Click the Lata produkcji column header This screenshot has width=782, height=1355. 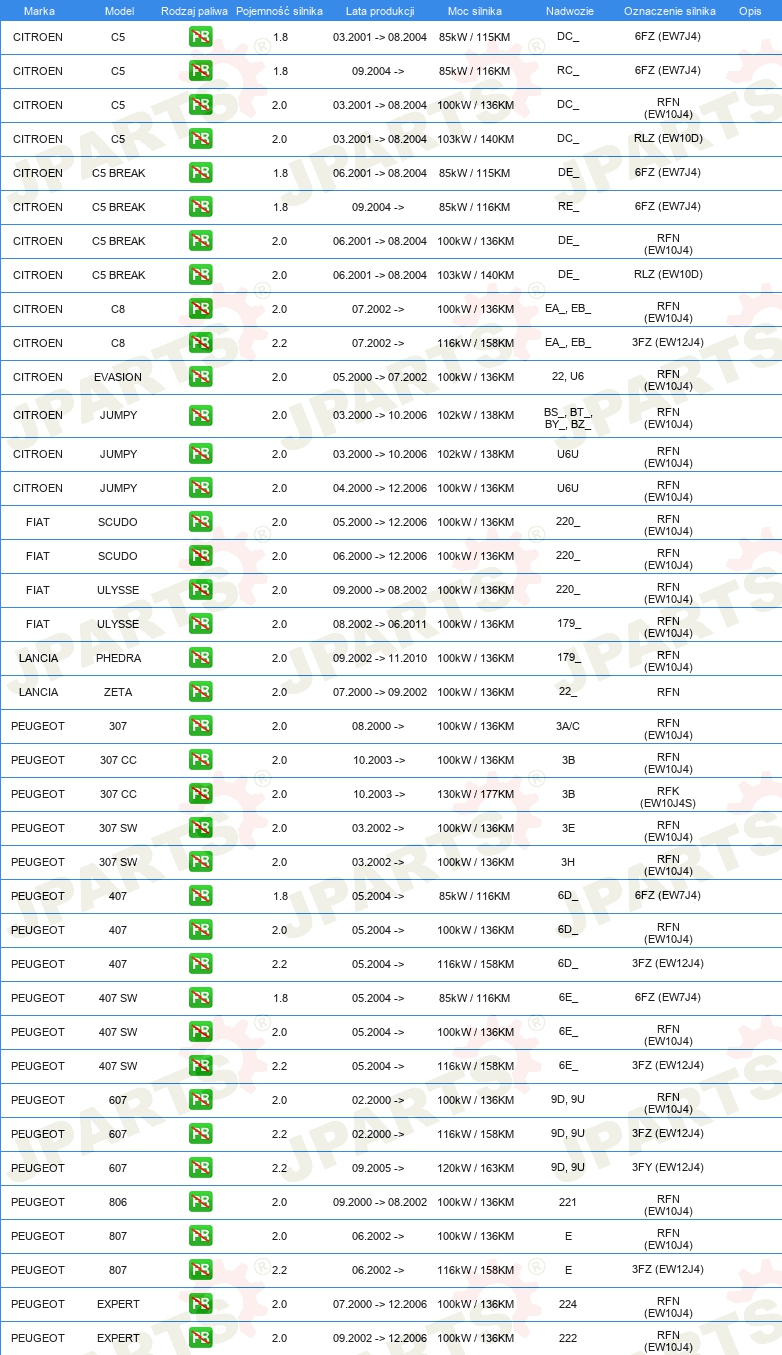click(380, 11)
